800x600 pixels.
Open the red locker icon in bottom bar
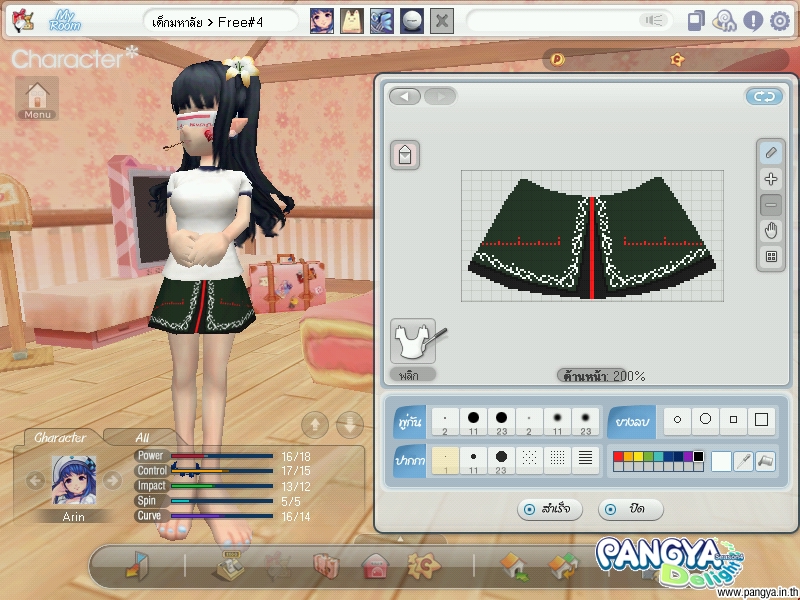[x=376, y=566]
